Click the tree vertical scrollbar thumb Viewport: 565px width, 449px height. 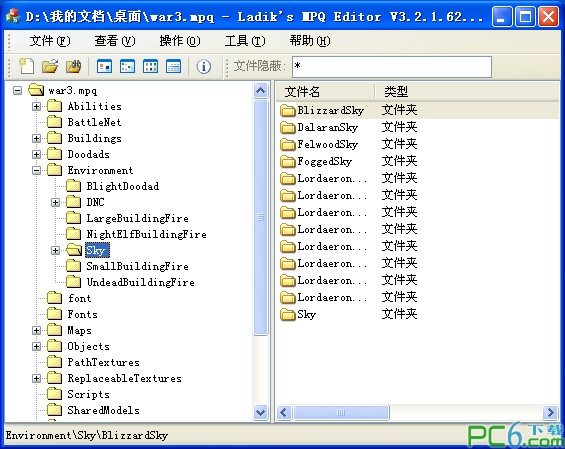[x=261, y=217]
